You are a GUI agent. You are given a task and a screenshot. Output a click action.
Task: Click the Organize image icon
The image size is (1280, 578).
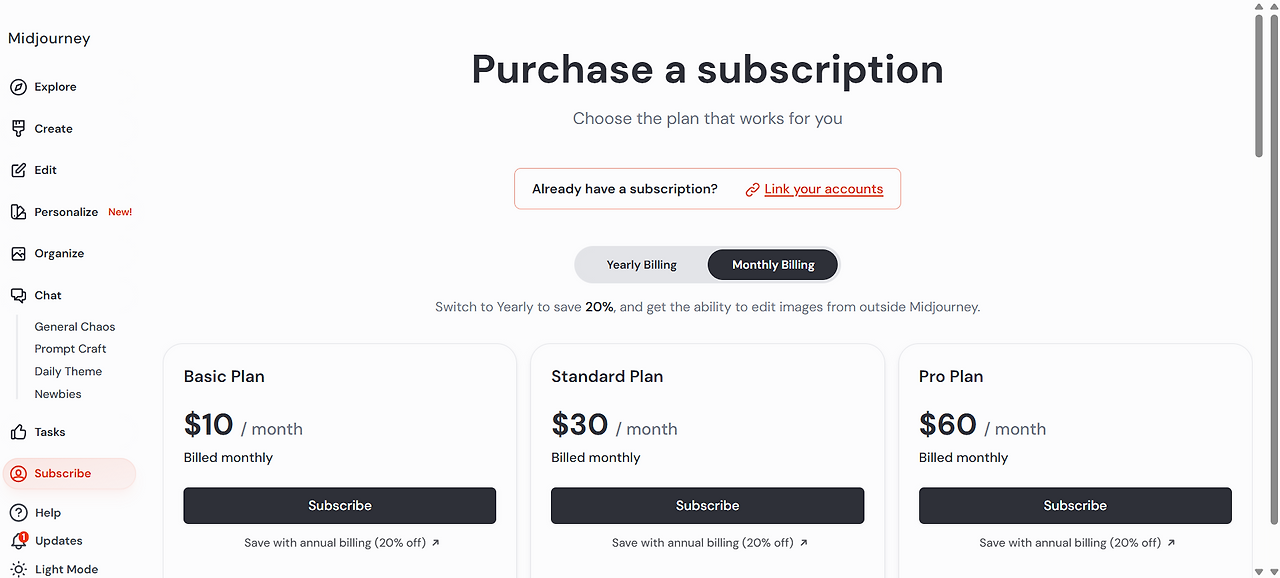click(x=18, y=254)
